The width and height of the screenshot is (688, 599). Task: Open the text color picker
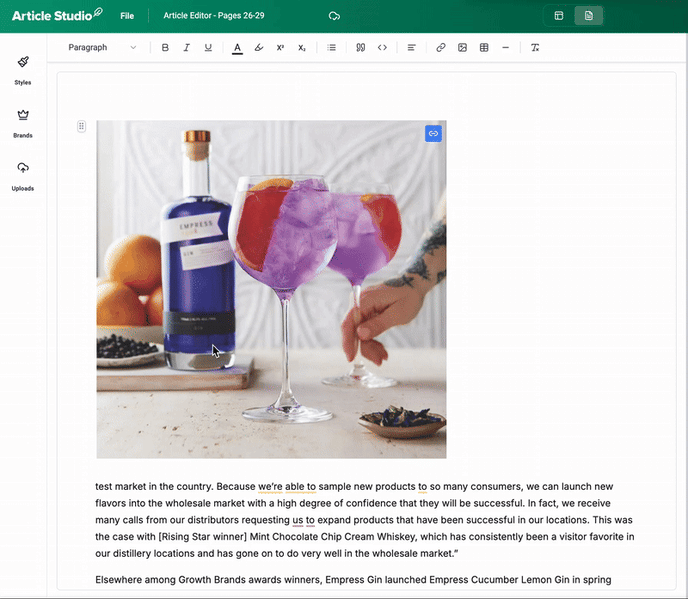click(237, 48)
